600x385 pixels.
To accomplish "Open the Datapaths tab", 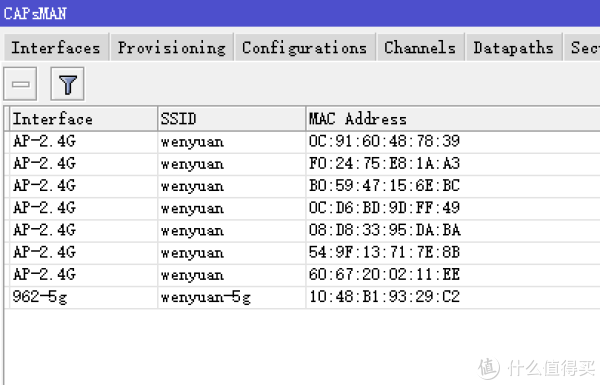I will [x=514, y=47].
